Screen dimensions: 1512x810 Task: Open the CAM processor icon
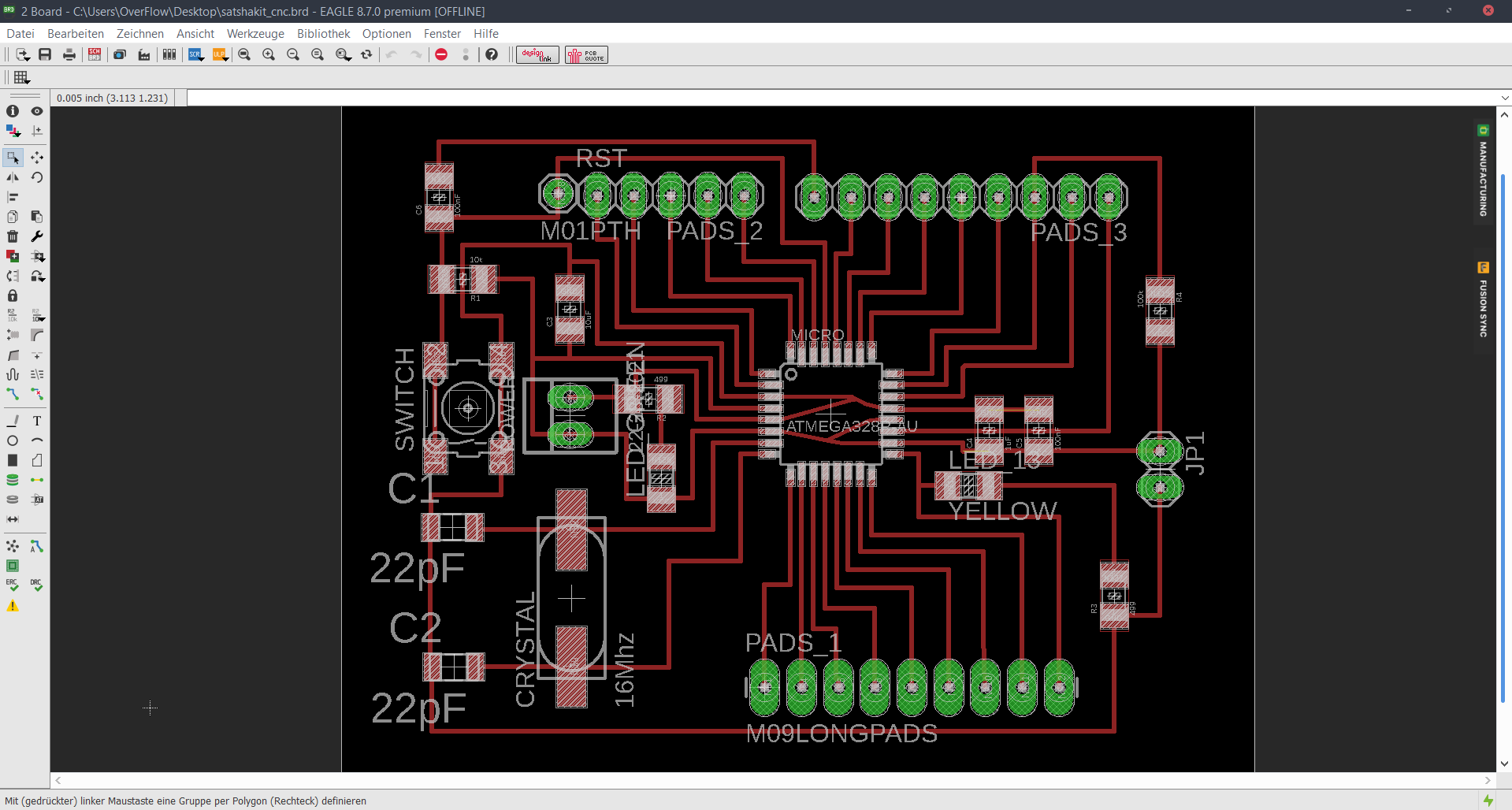(x=120, y=54)
